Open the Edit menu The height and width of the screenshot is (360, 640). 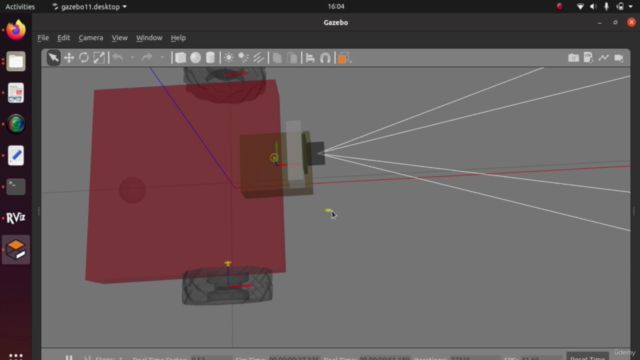click(63, 38)
